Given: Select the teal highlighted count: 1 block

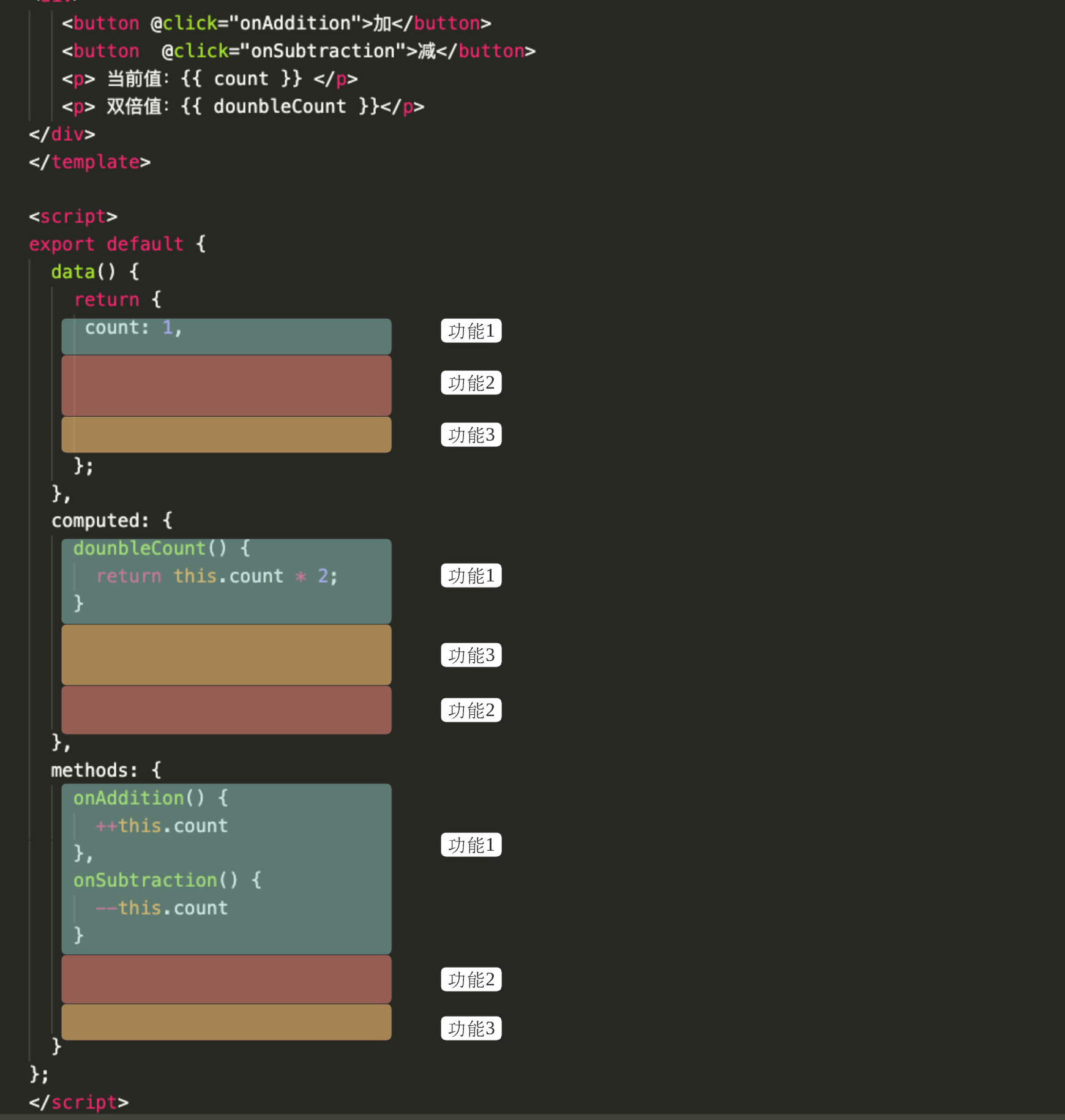Looking at the screenshot, I should pos(226,335).
